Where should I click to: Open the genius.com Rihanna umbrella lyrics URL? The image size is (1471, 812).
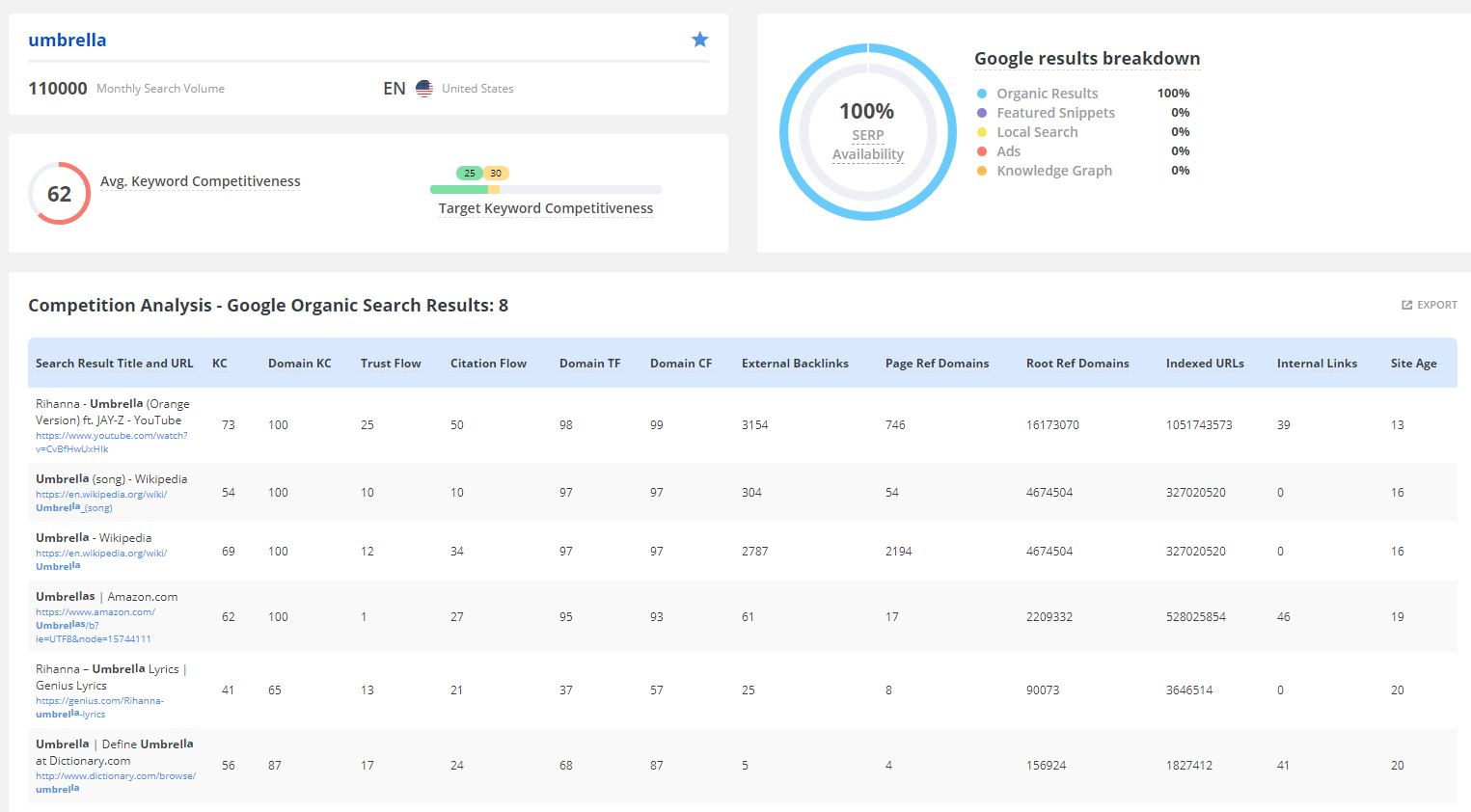pyautogui.click(x=99, y=707)
